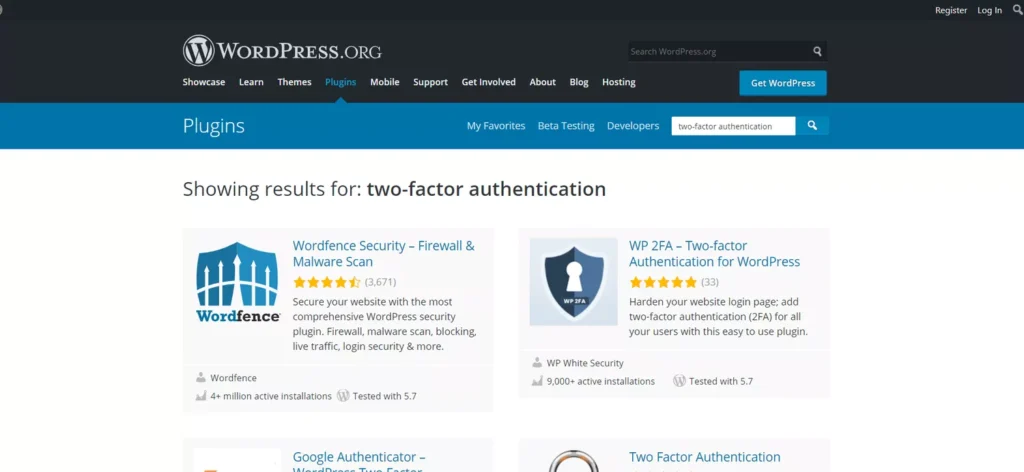Select the Hosting navigation item

pos(618,82)
